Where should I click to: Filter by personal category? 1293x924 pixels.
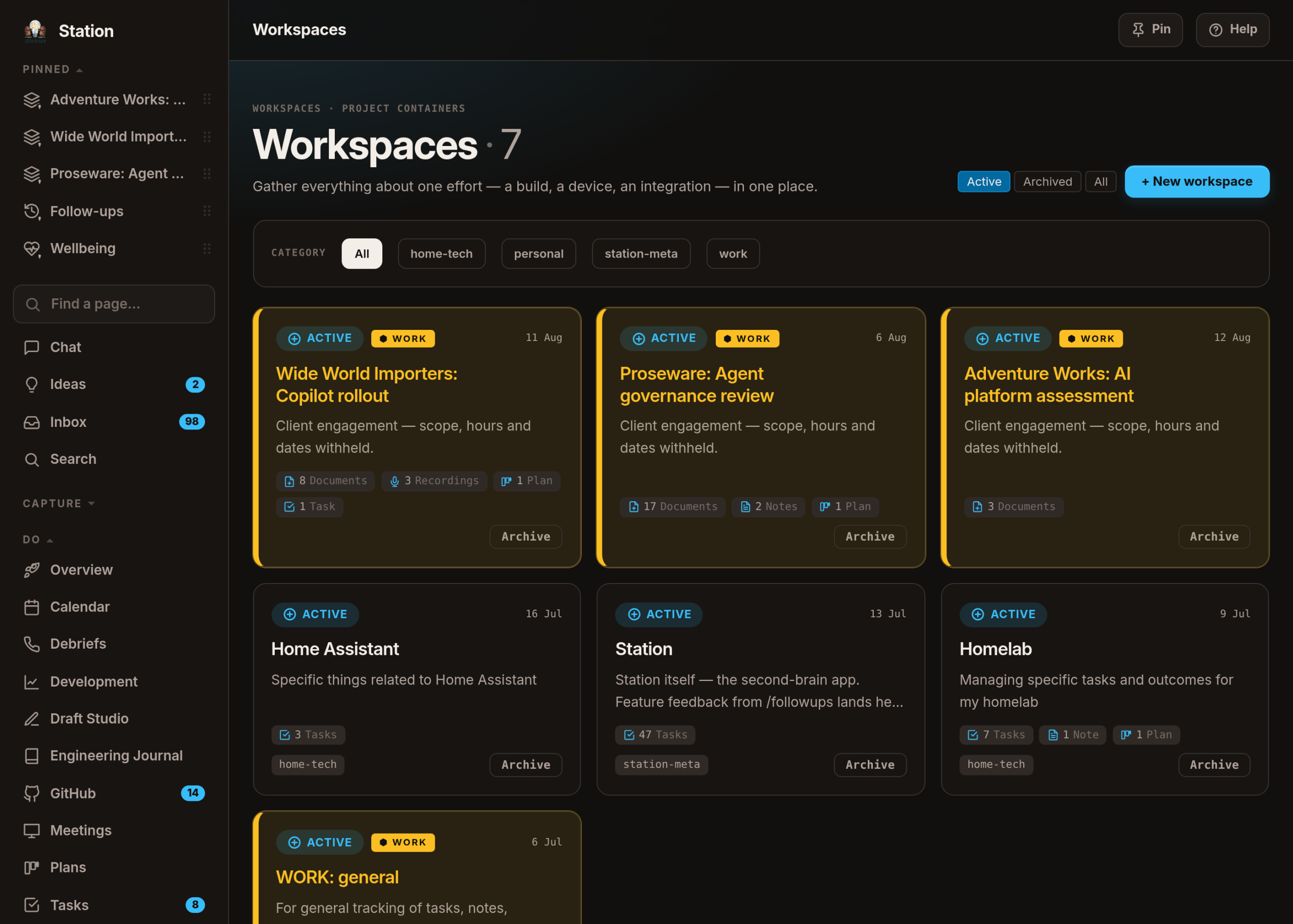(539, 254)
